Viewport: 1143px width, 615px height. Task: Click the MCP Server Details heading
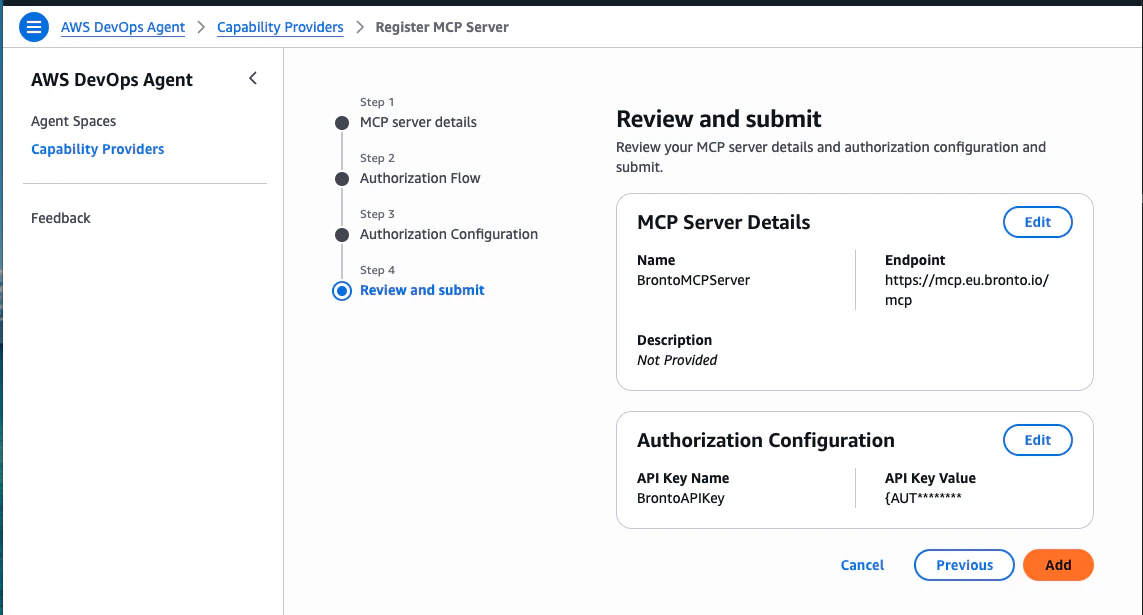click(723, 222)
